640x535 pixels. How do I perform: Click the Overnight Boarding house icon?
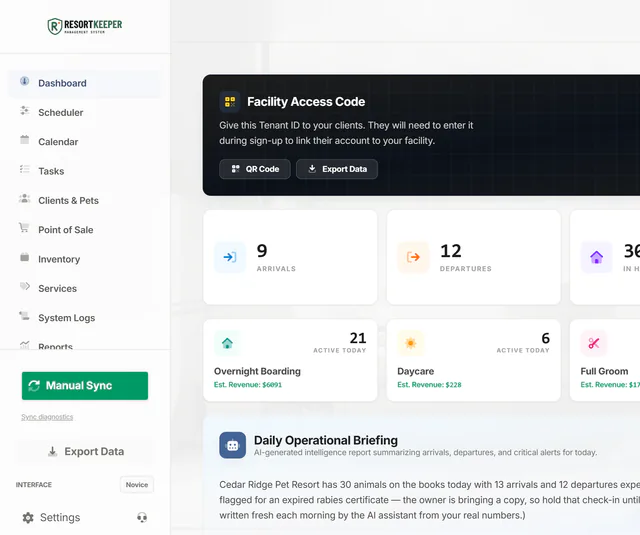point(227,343)
